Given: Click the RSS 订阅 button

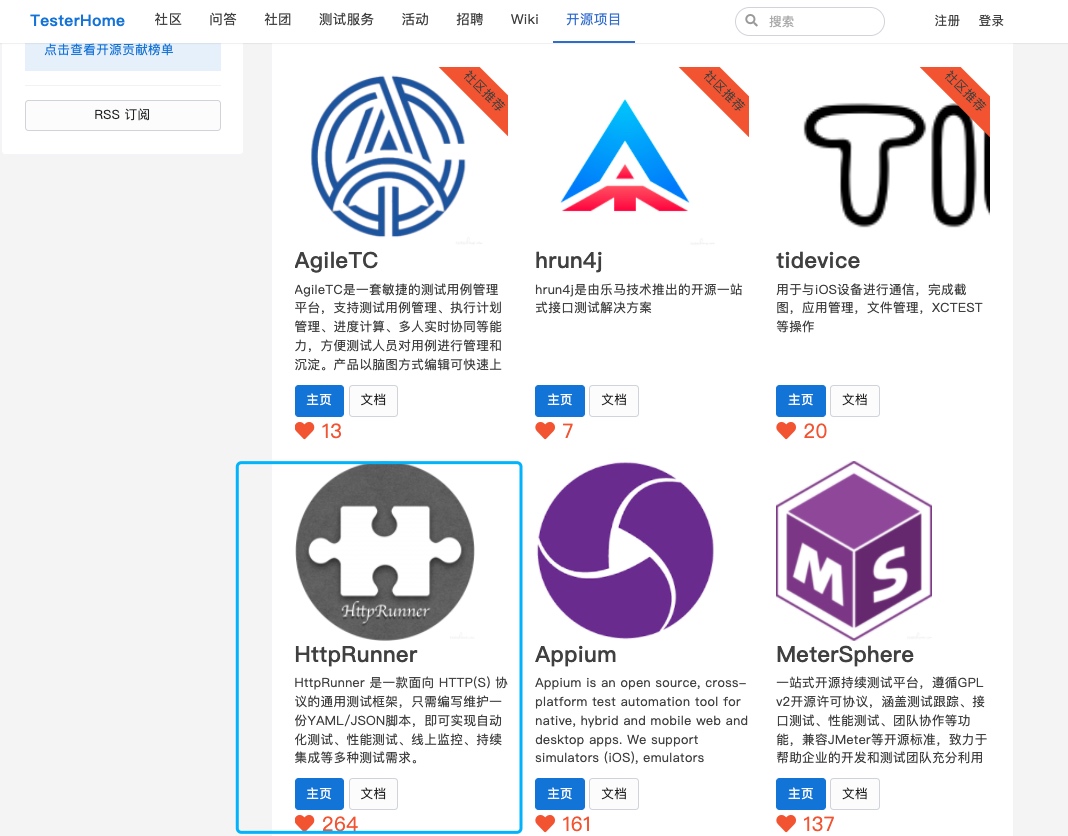Looking at the screenshot, I should click(x=123, y=115).
